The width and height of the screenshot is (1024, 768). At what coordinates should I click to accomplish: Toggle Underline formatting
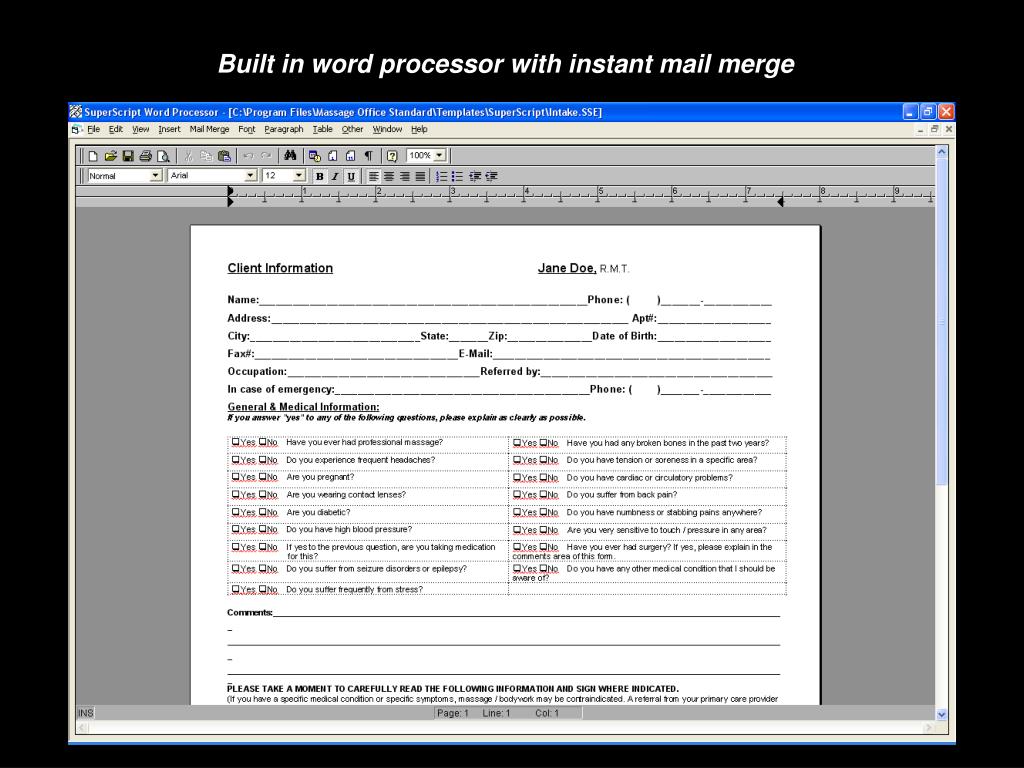(351, 176)
